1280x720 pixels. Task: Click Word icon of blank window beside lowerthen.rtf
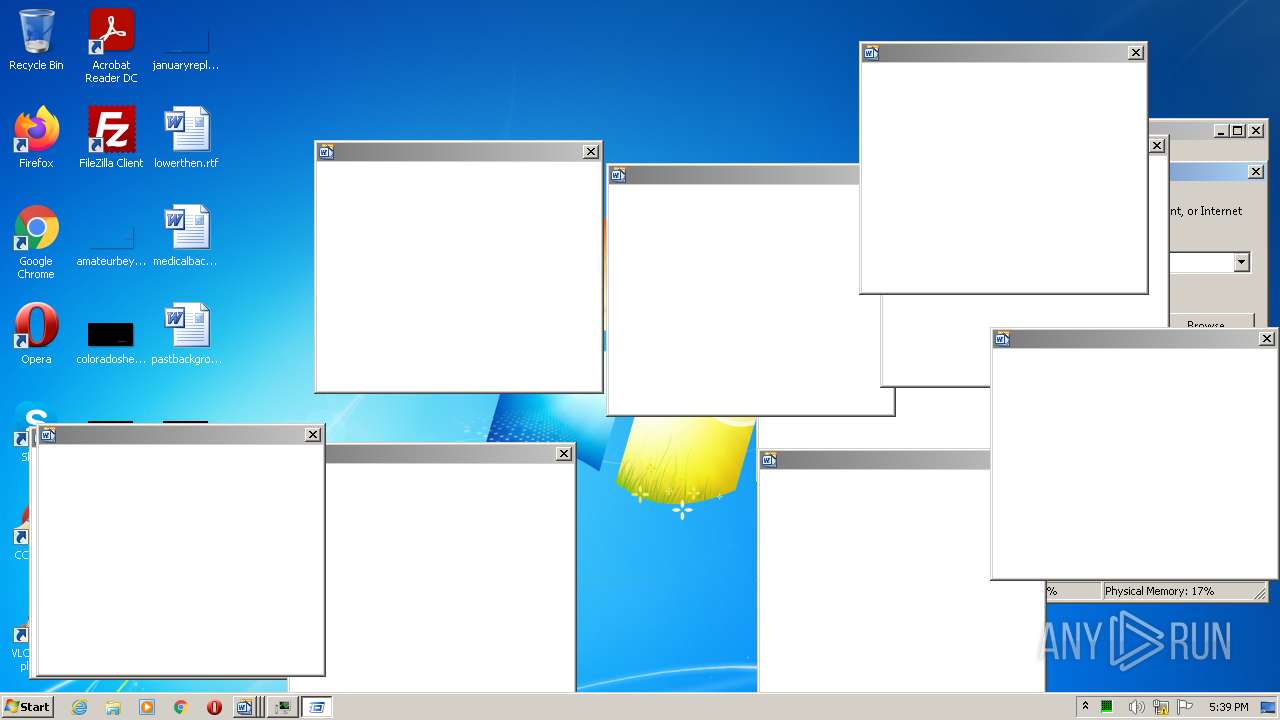coord(326,152)
